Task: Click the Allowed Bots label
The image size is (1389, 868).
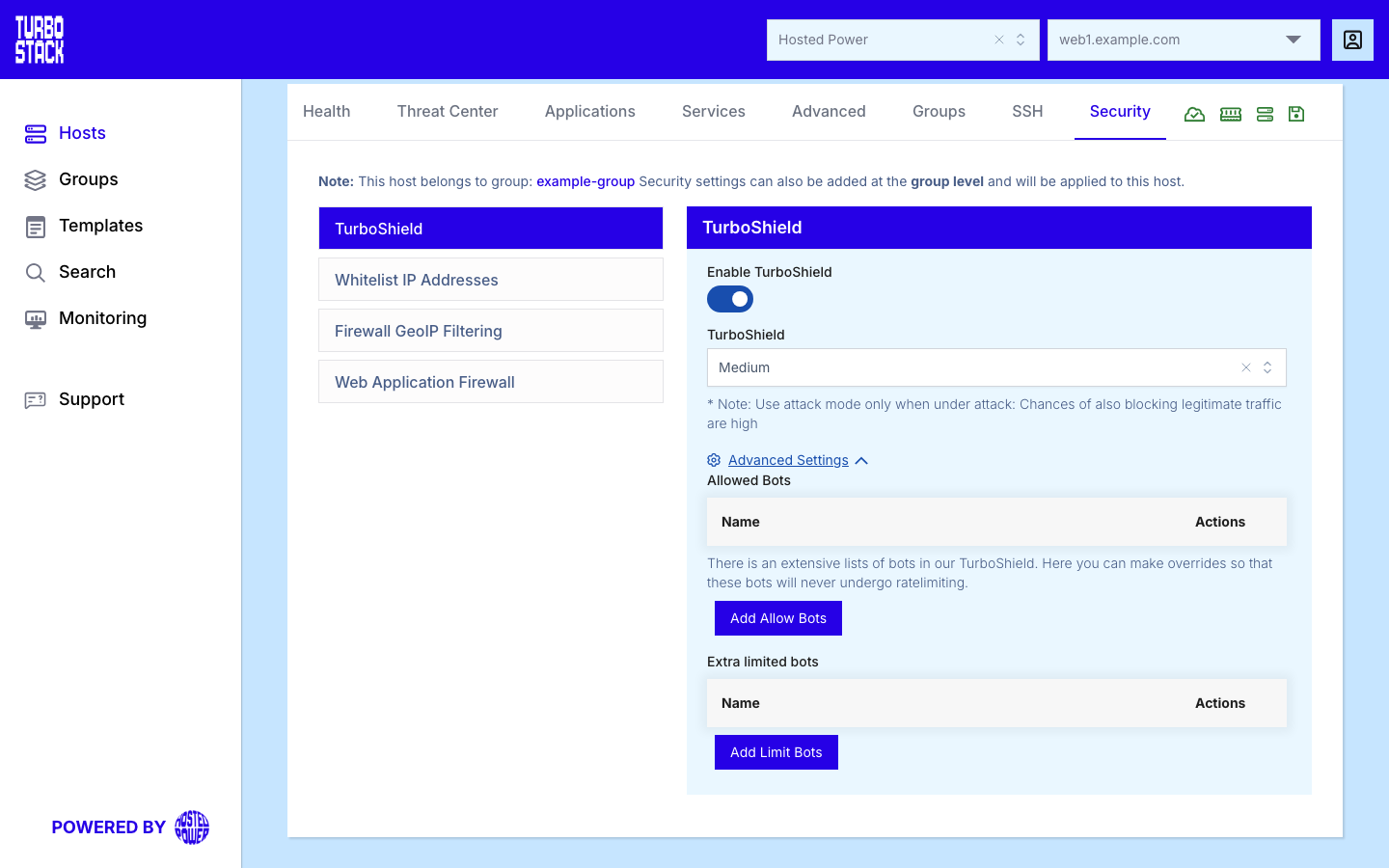Action: pyautogui.click(x=749, y=480)
